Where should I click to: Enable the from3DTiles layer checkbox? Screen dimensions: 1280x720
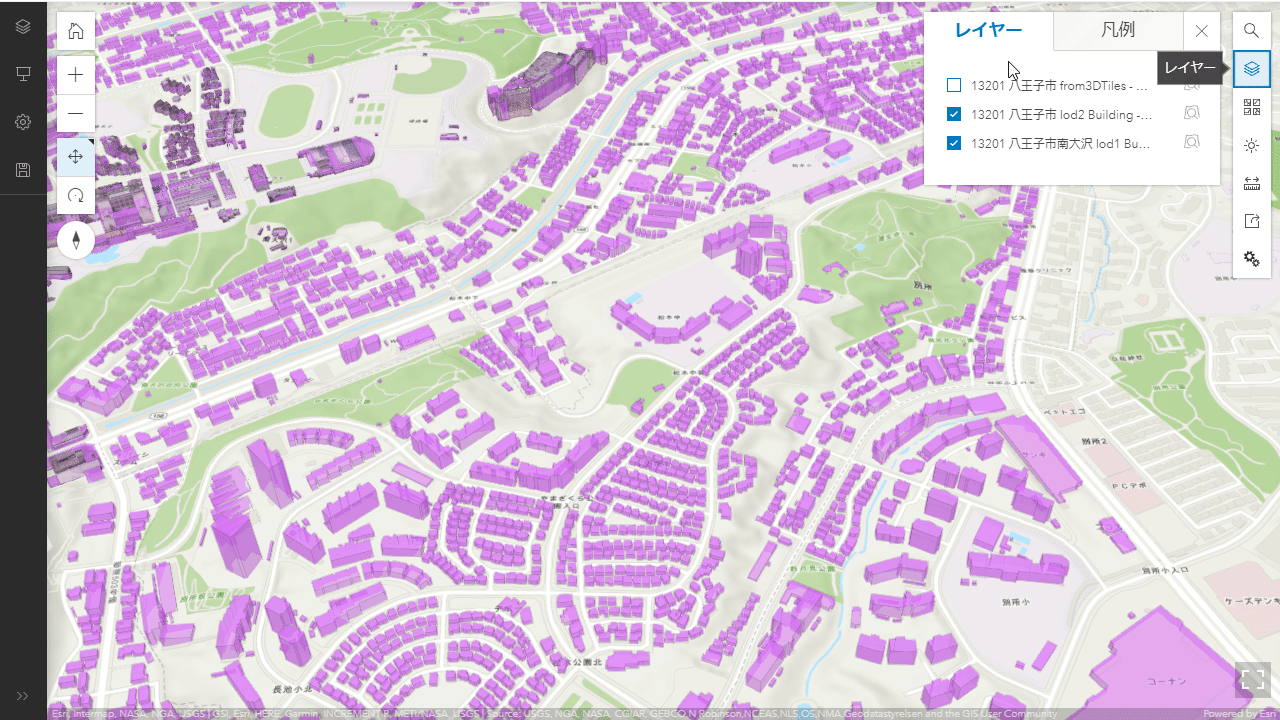click(954, 85)
